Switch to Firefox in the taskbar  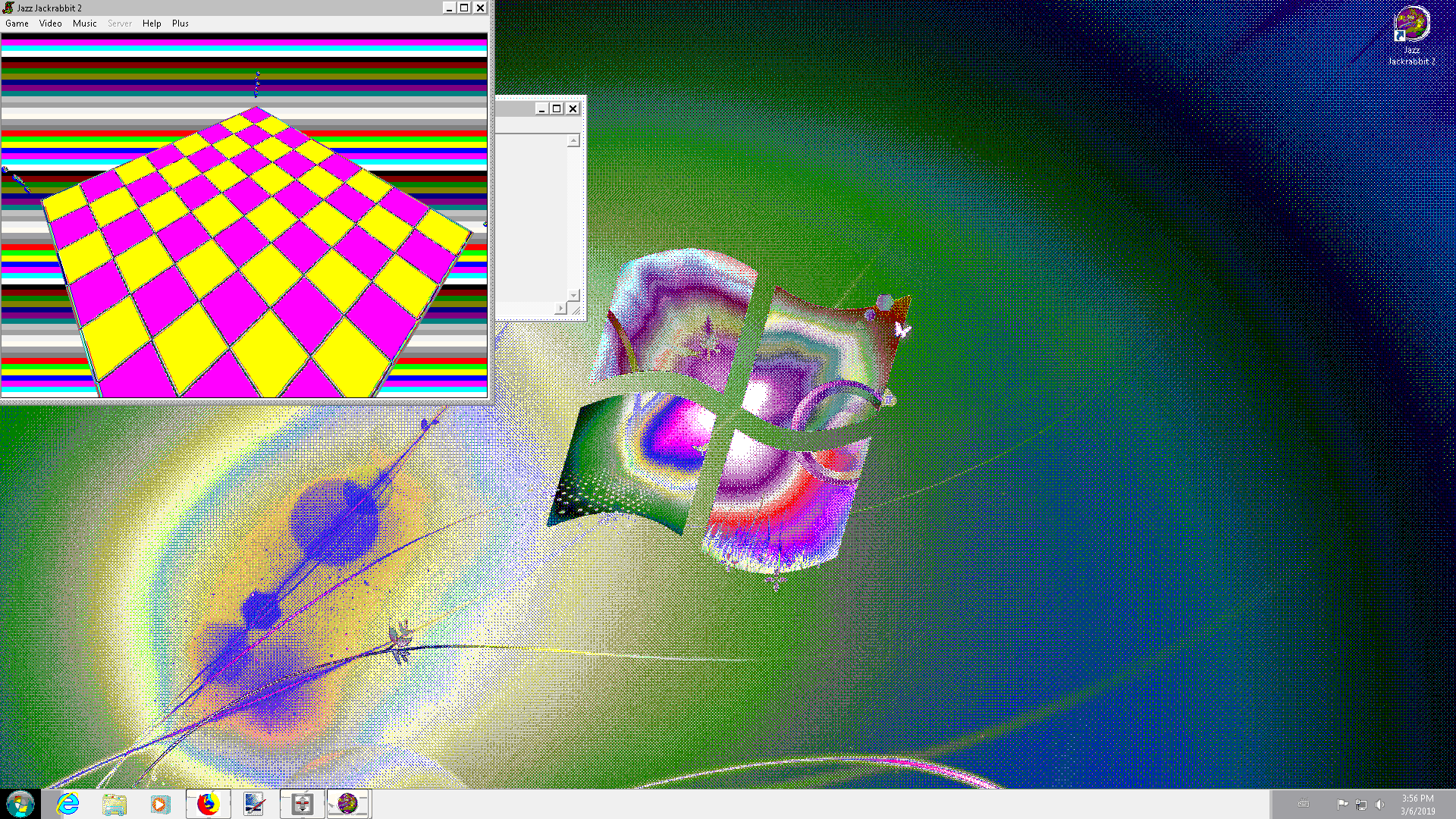click(208, 804)
